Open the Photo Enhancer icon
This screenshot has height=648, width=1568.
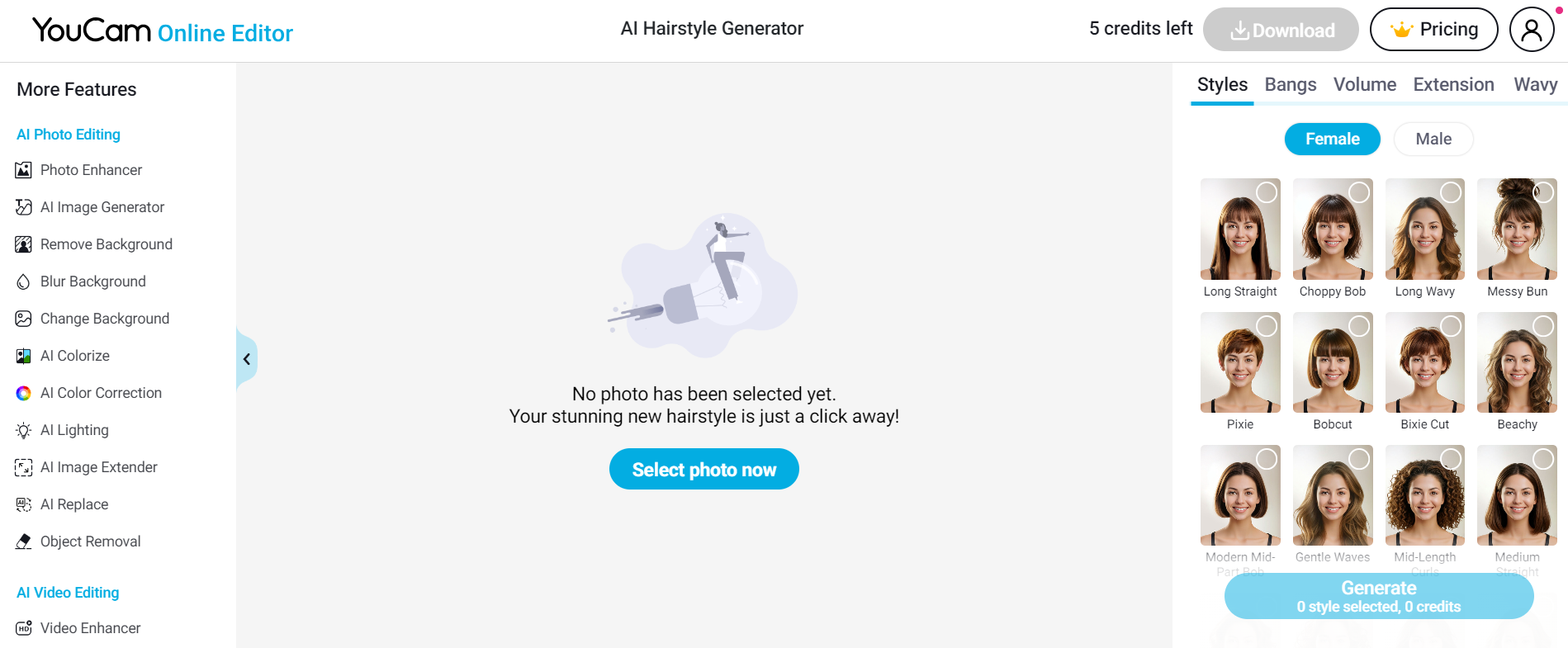pyautogui.click(x=23, y=170)
